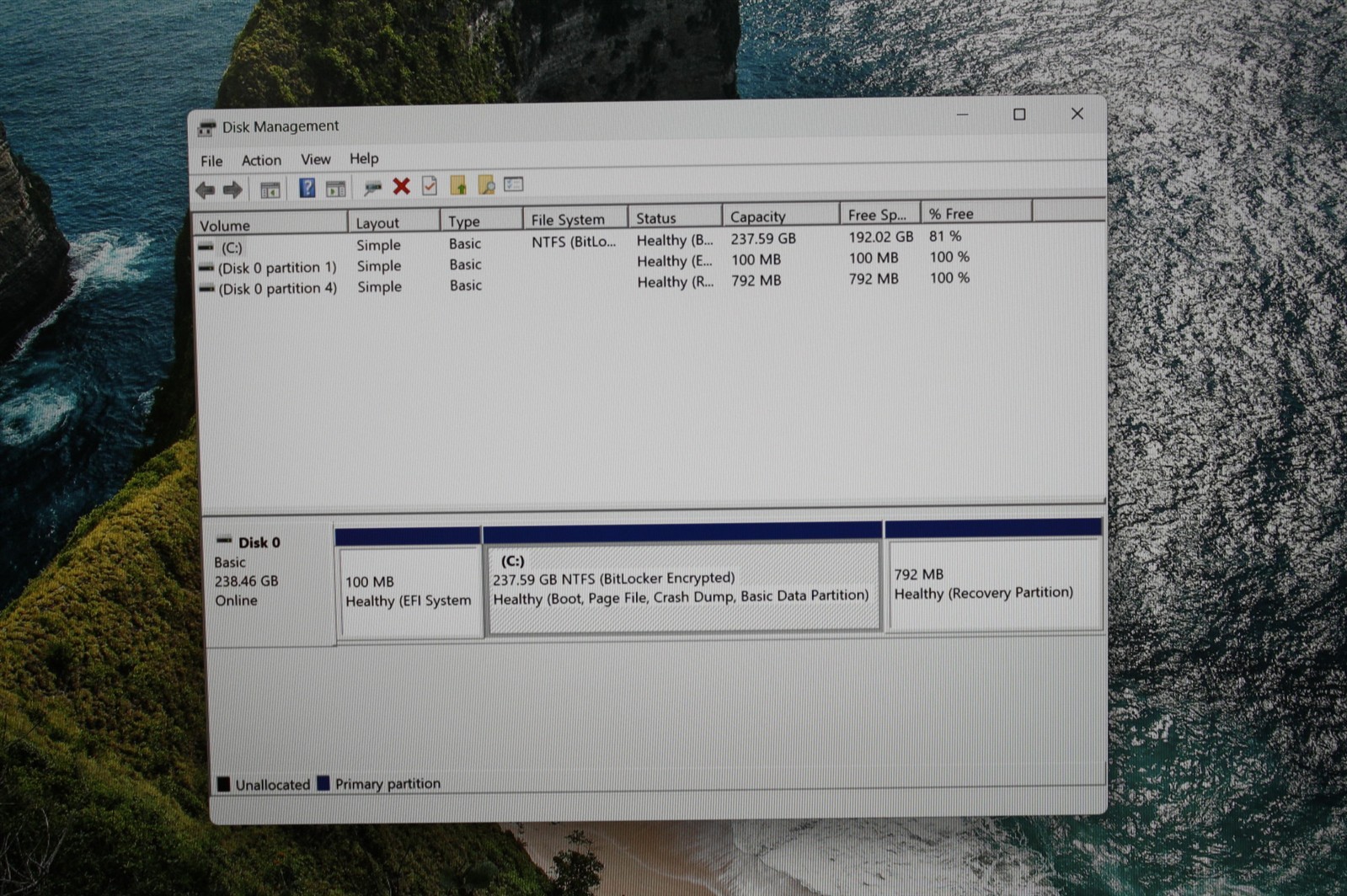
Task: Select the (C:) 237.59 GB NTFS partition block
Action: click(x=682, y=577)
